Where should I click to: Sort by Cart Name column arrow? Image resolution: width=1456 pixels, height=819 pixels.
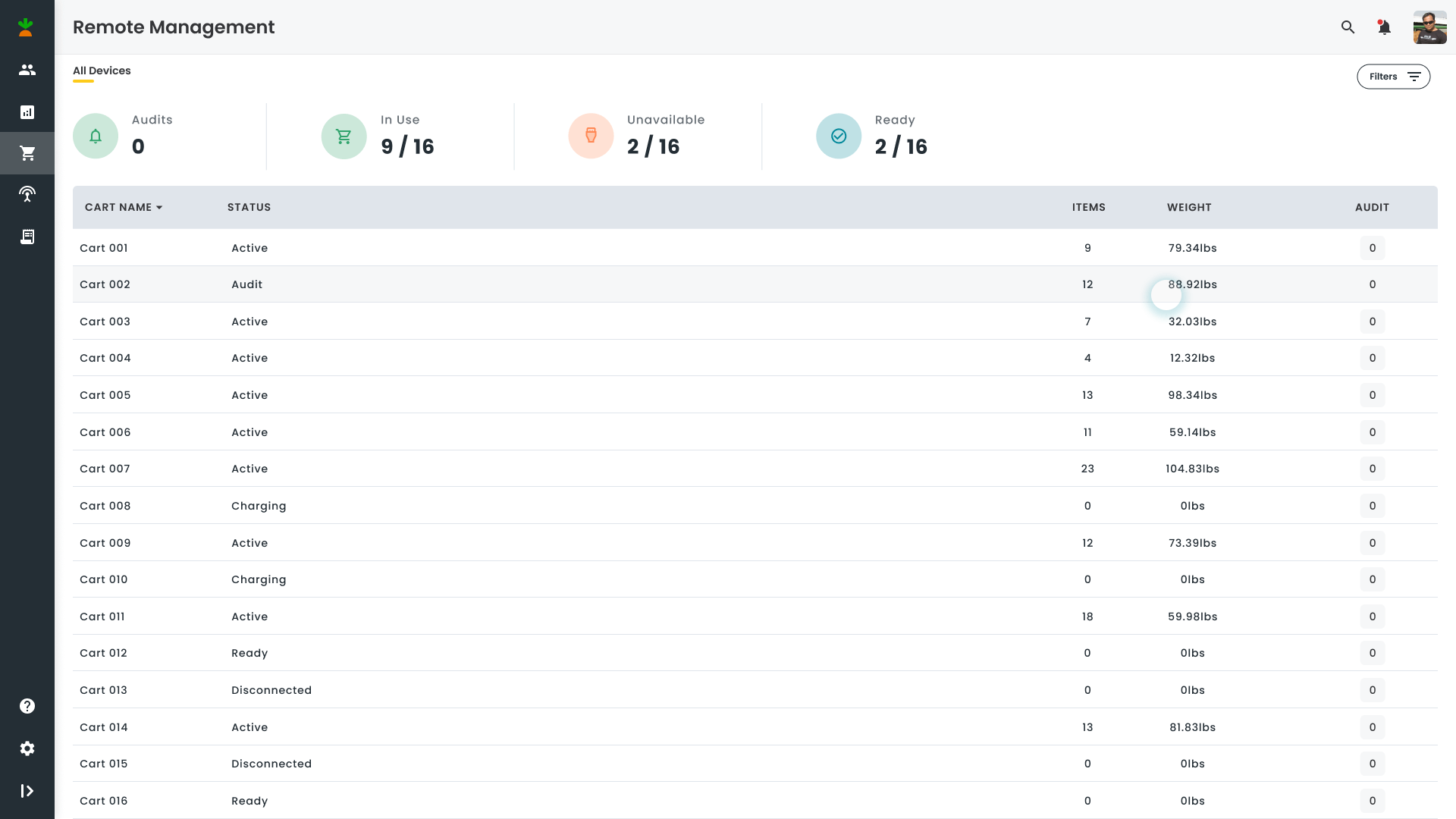point(159,208)
